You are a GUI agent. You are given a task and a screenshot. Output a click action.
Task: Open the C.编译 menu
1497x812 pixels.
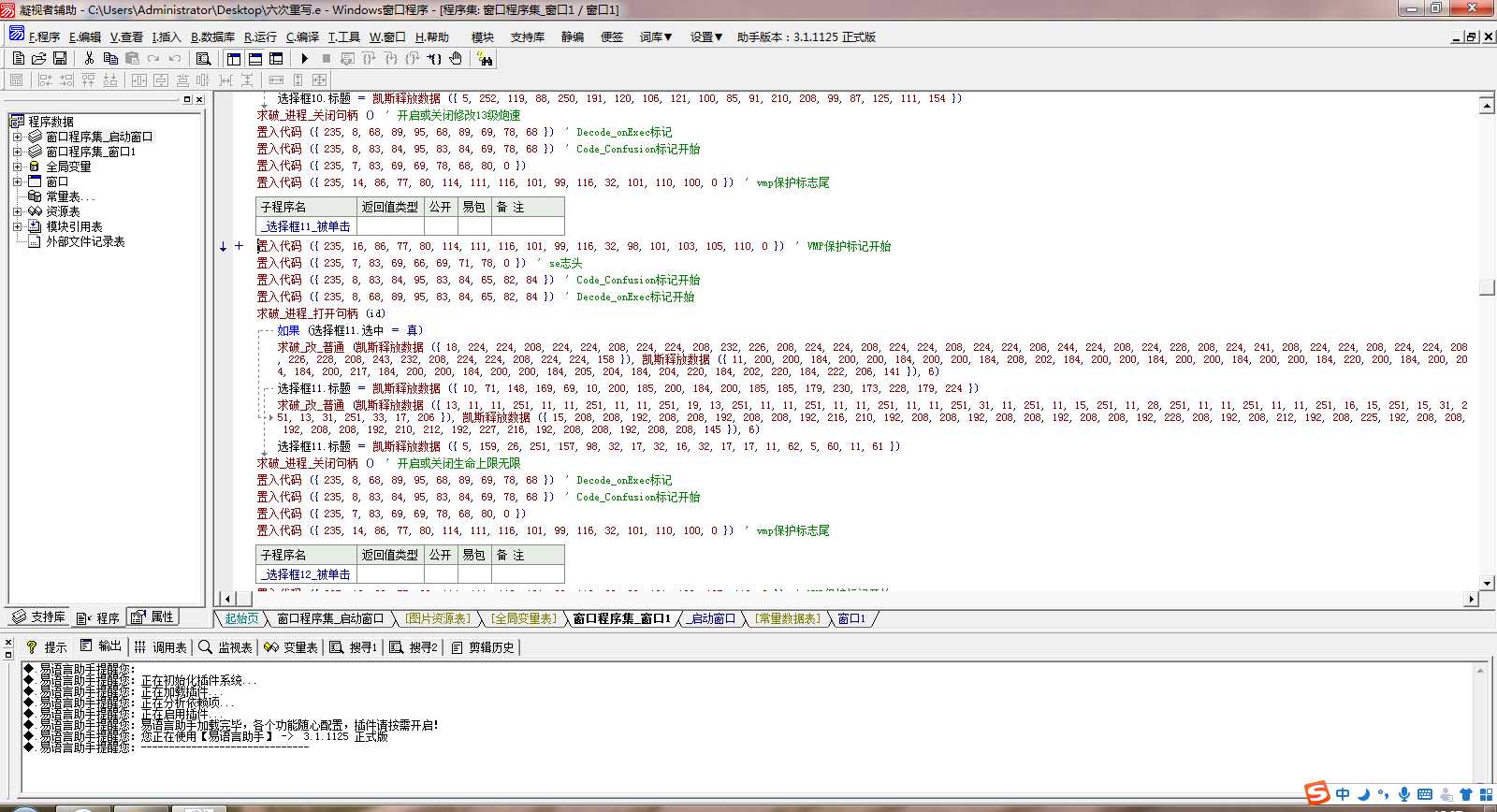point(302,36)
